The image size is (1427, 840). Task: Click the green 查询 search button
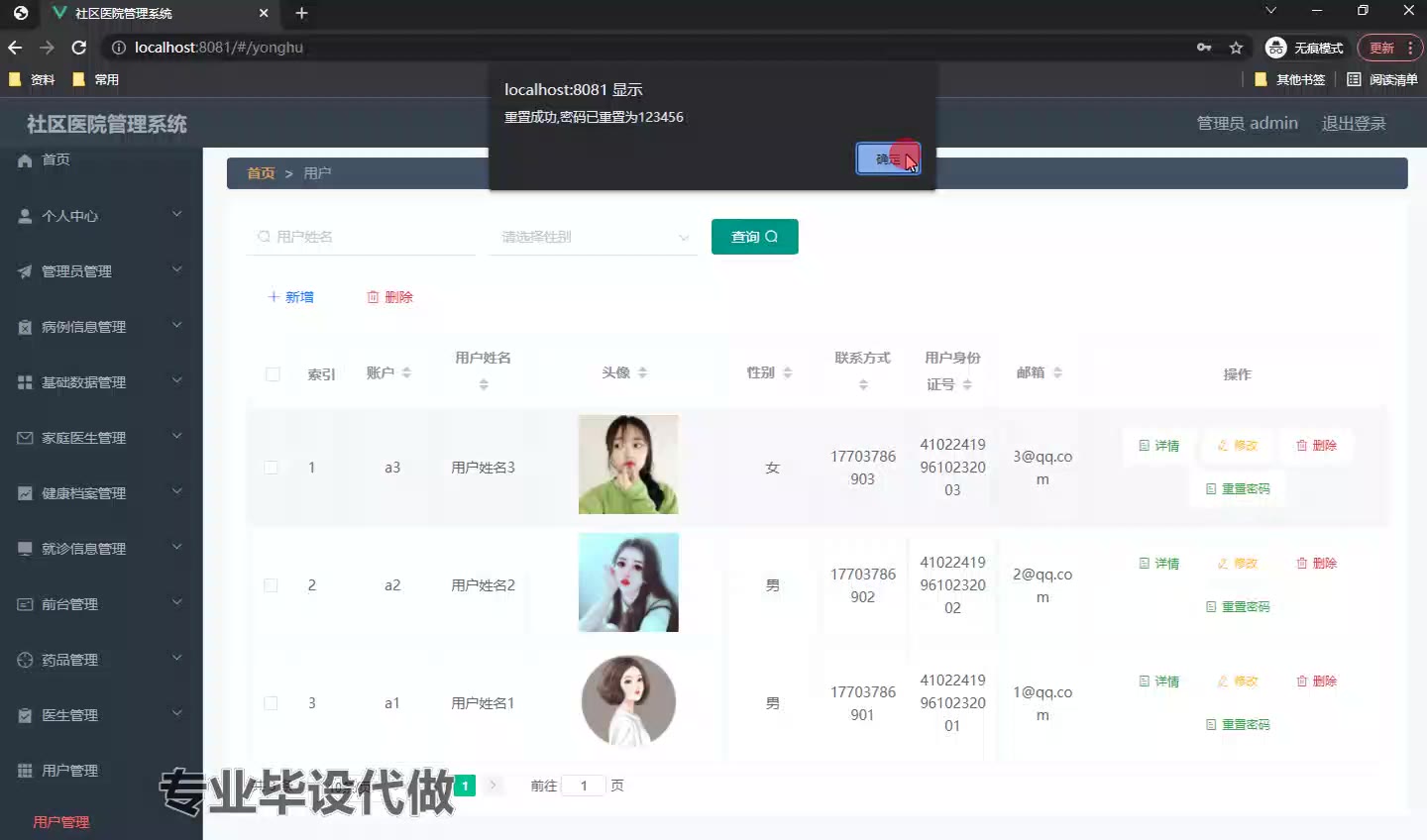pos(755,237)
